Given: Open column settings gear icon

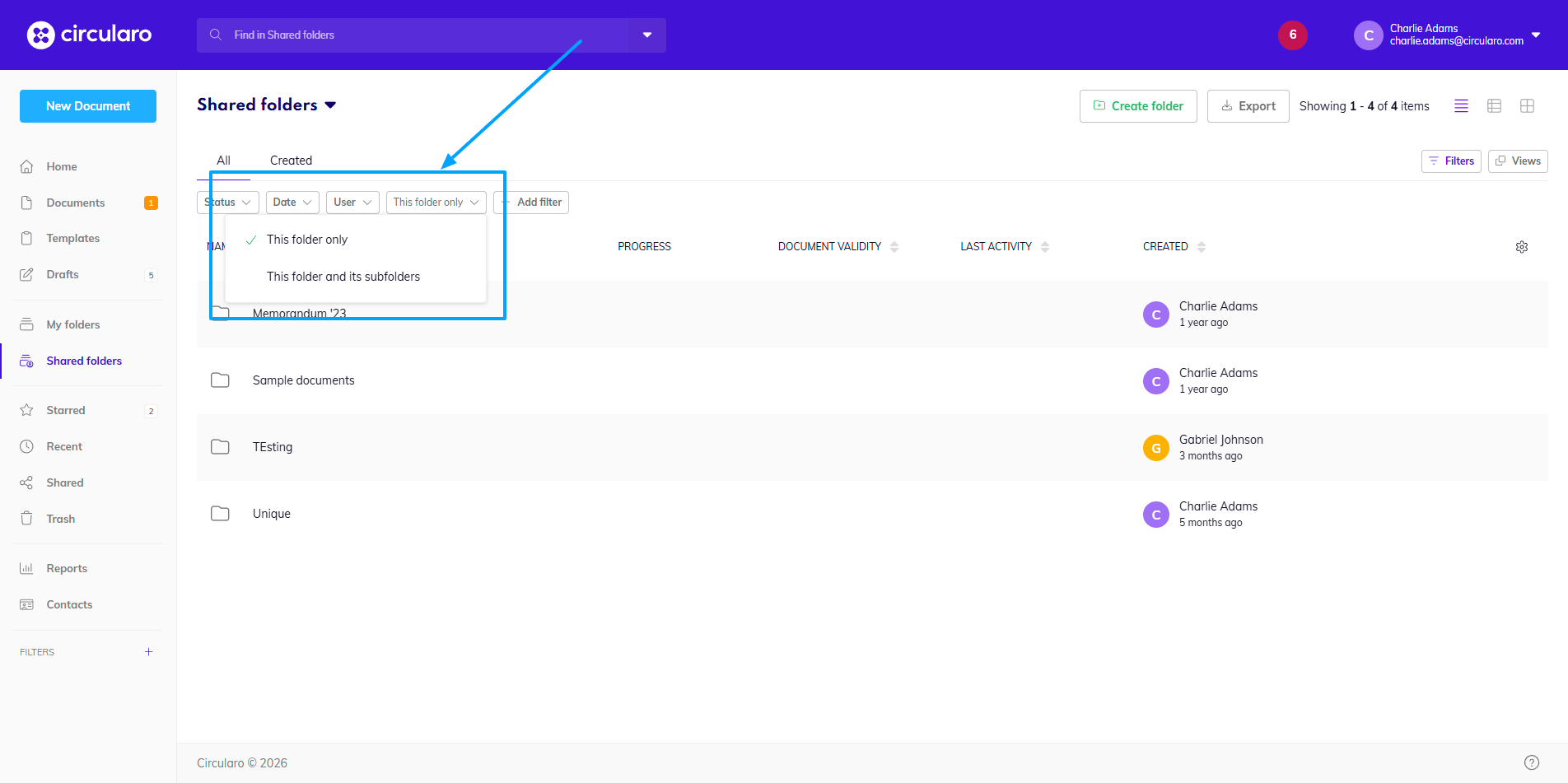Looking at the screenshot, I should pyautogui.click(x=1521, y=247).
